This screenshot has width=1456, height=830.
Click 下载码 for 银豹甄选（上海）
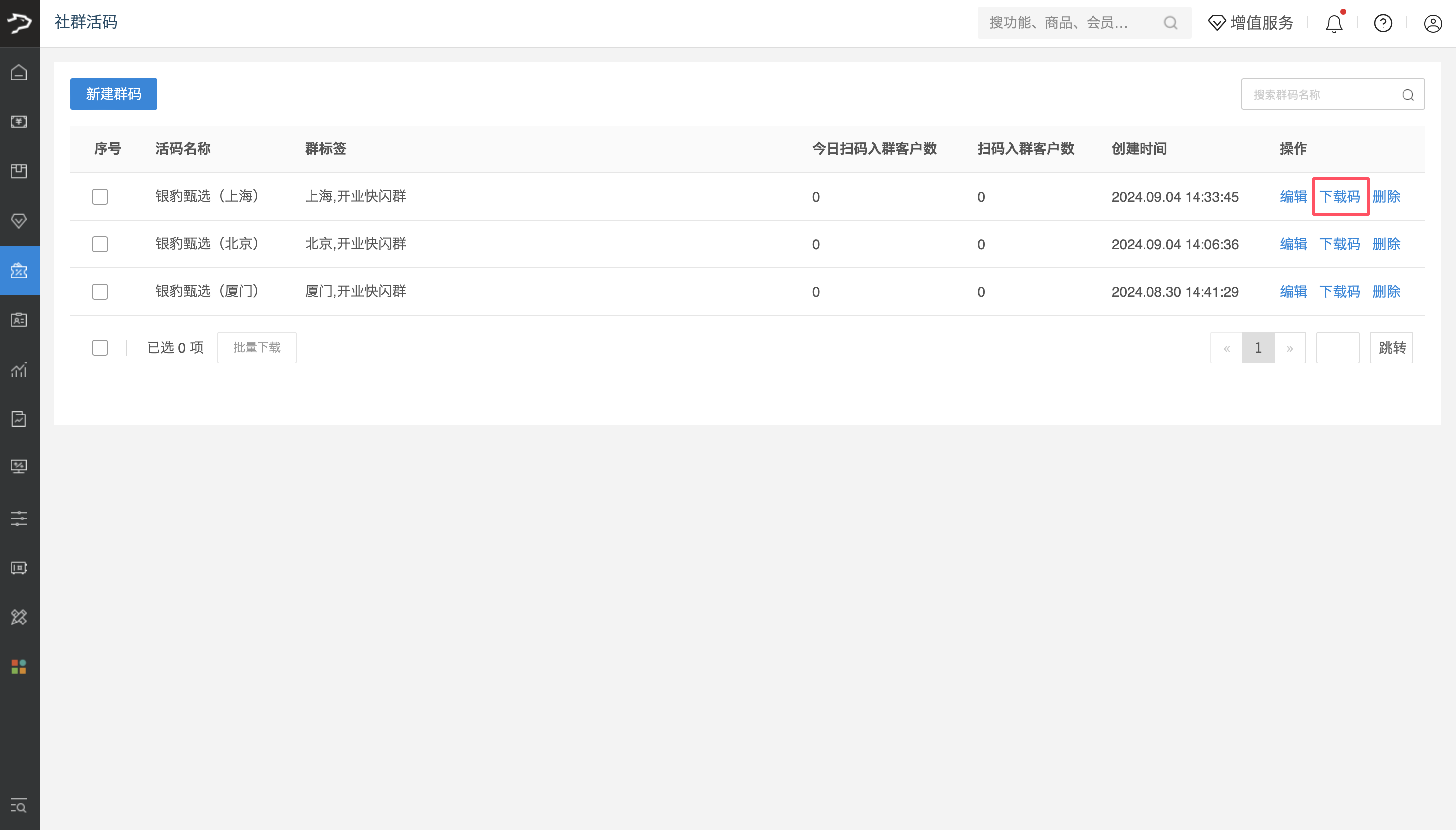point(1340,197)
